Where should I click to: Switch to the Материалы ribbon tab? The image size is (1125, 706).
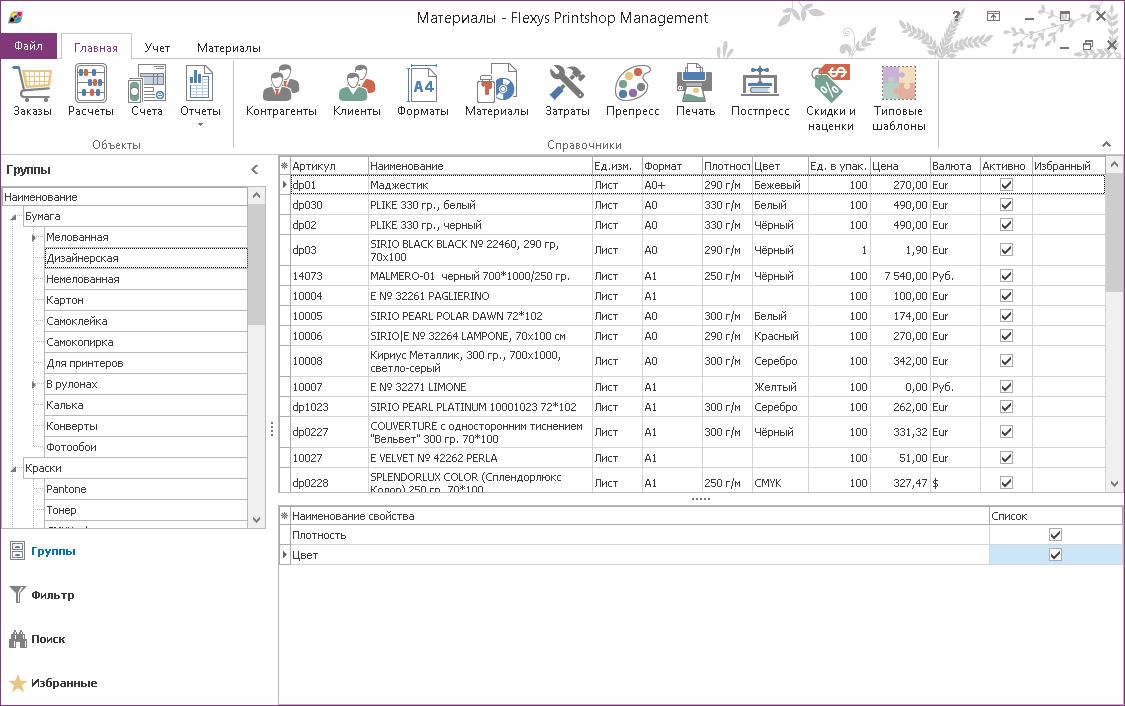[x=228, y=47]
